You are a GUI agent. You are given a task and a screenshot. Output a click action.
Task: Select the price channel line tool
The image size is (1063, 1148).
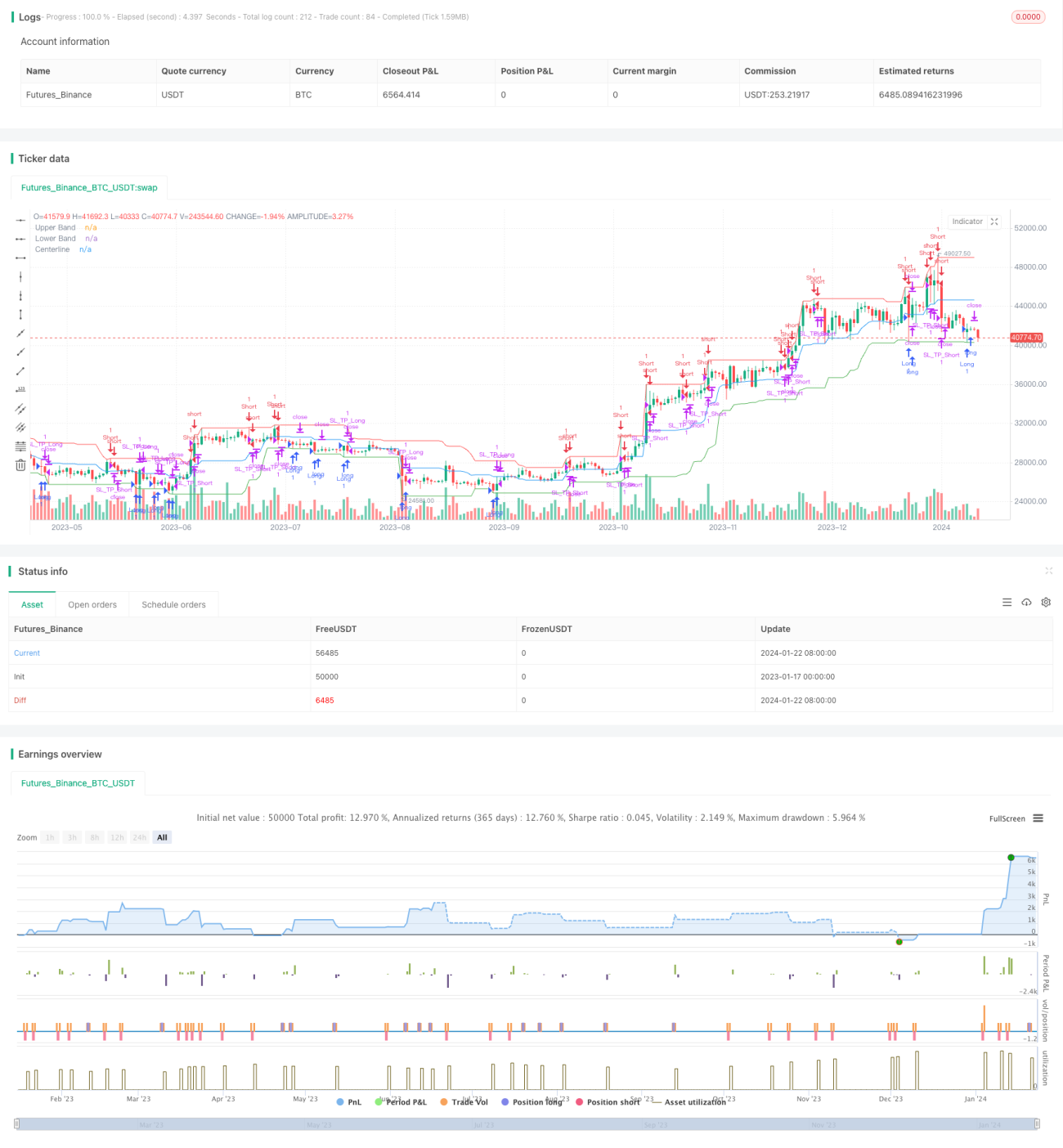tap(20, 408)
